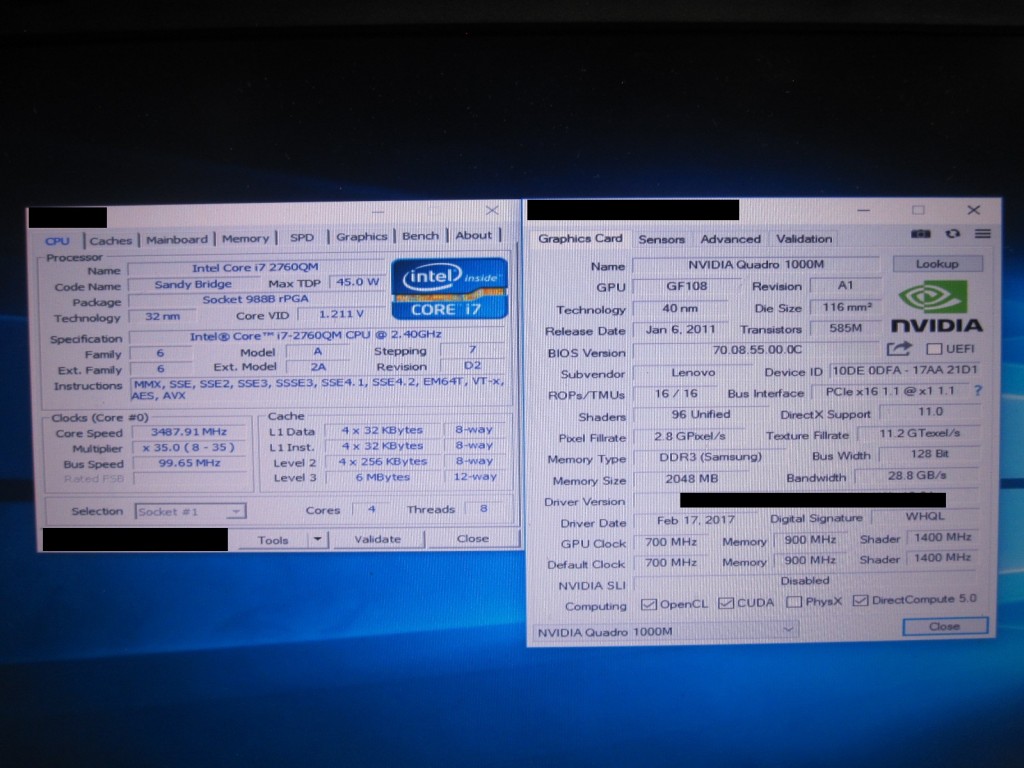Open the Socket #1 selection dropdown
The width and height of the screenshot is (1024, 768).
coord(191,511)
